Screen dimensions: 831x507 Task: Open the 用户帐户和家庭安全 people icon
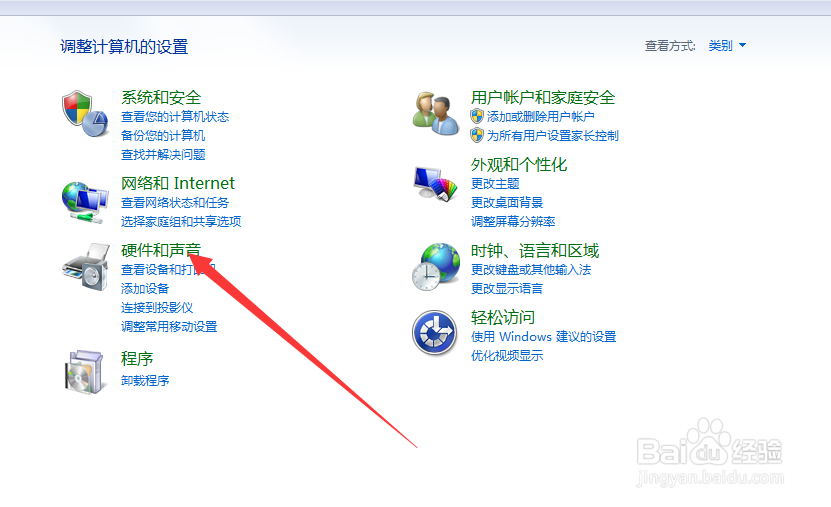[x=436, y=113]
